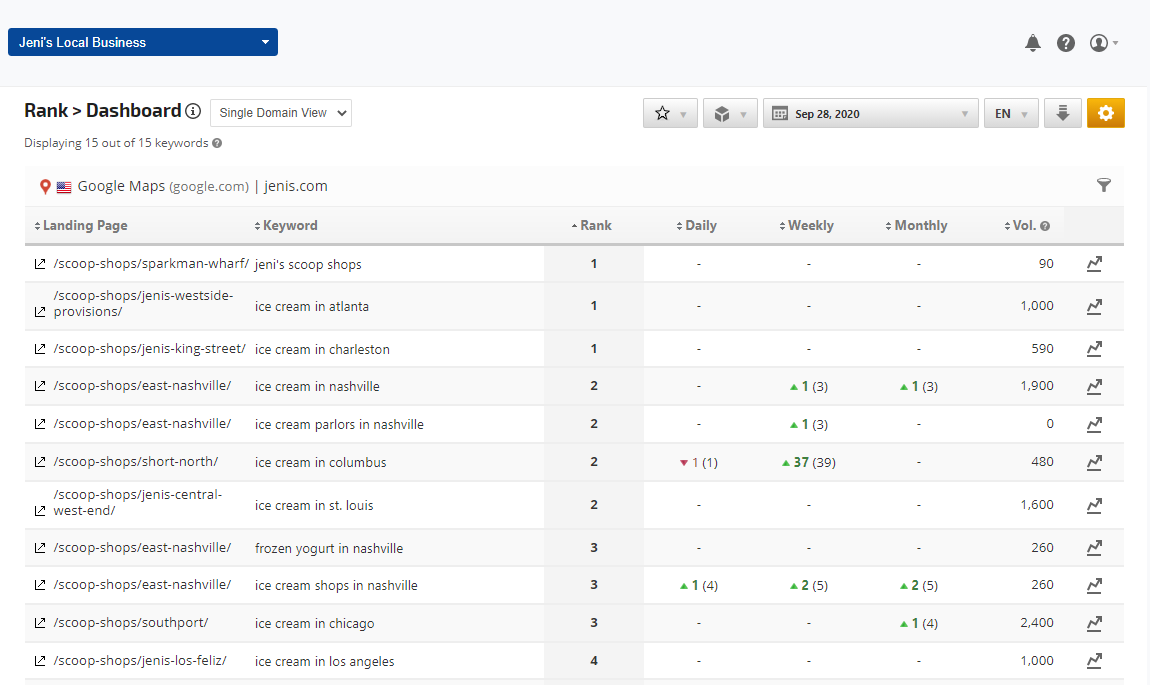This screenshot has height=685, width=1150.
Task: View trend graph for ice cream in chicago
Action: click(1094, 623)
